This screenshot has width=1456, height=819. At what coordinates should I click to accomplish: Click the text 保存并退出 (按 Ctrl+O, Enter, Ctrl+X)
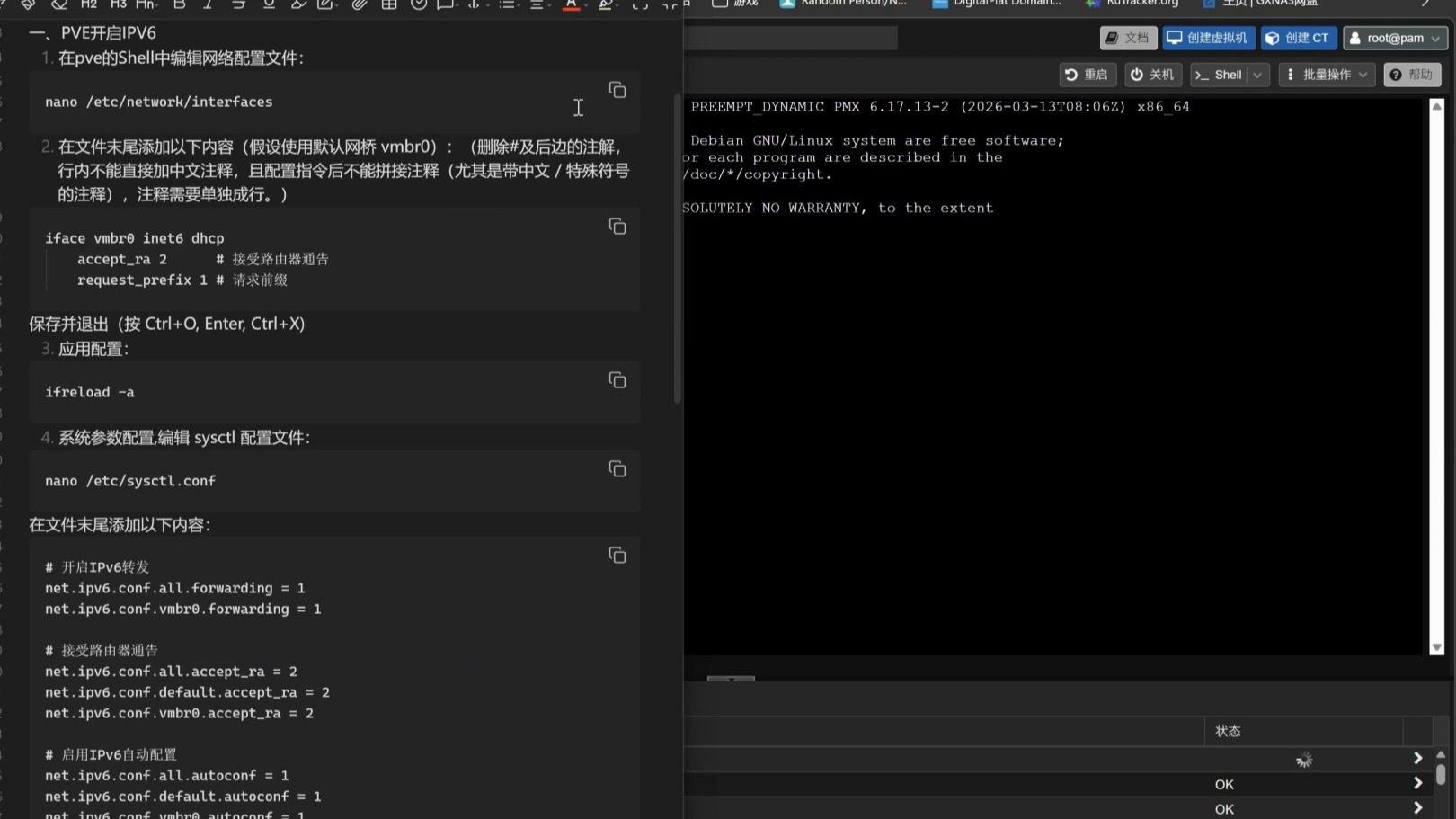click(167, 324)
